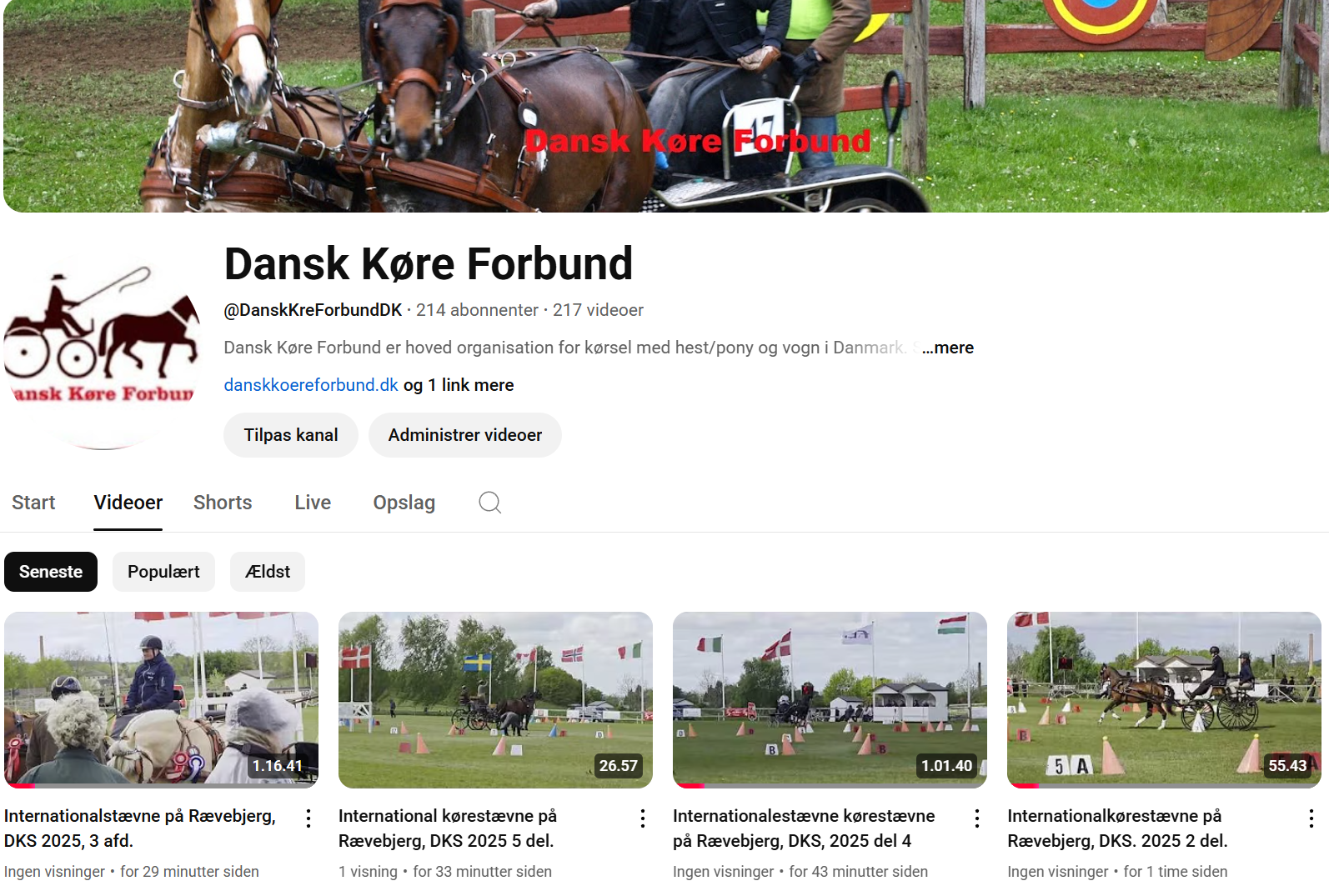Switch to the Shorts tab

click(x=223, y=503)
